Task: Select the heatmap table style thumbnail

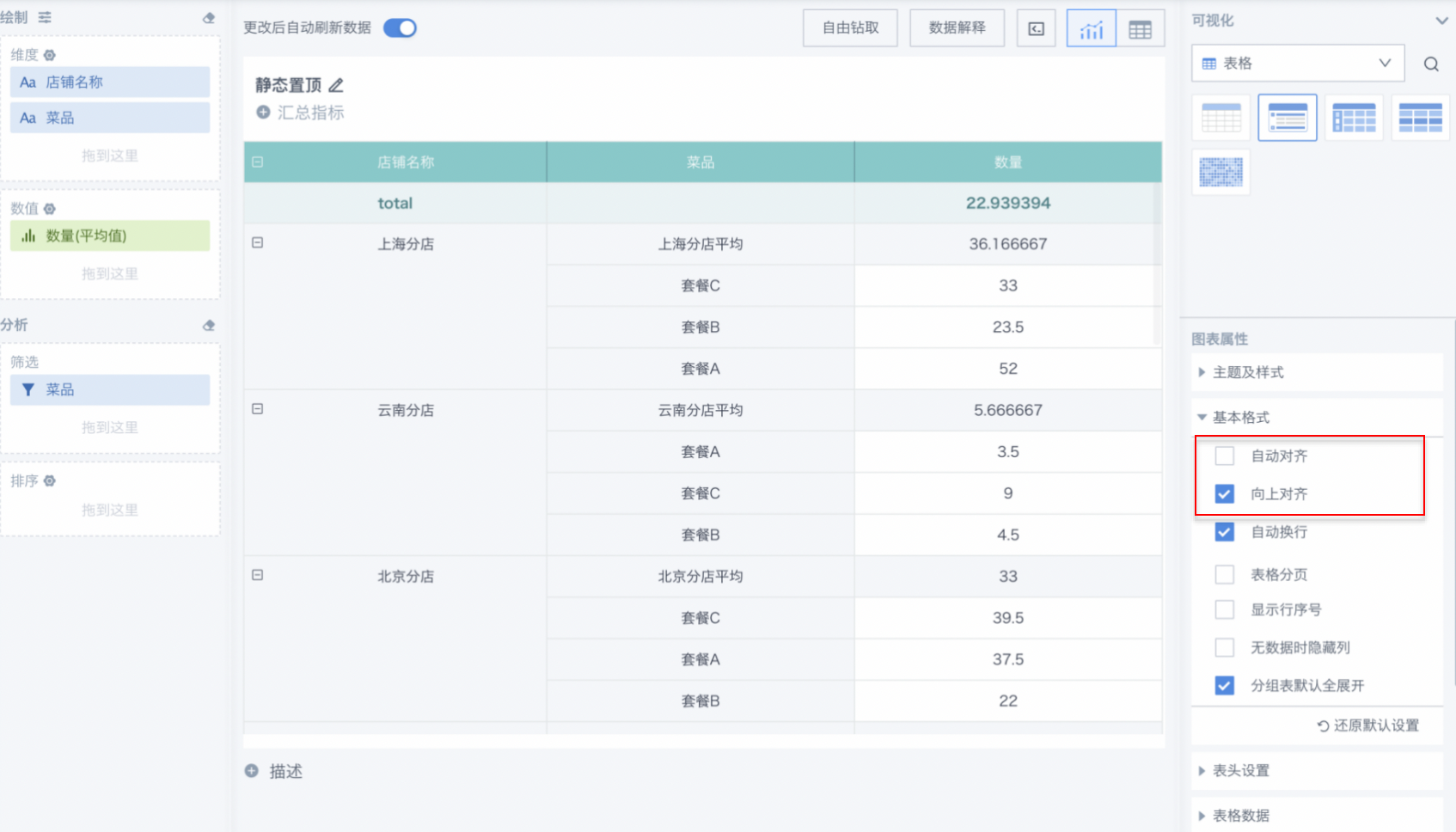Action: click(x=1221, y=172)
